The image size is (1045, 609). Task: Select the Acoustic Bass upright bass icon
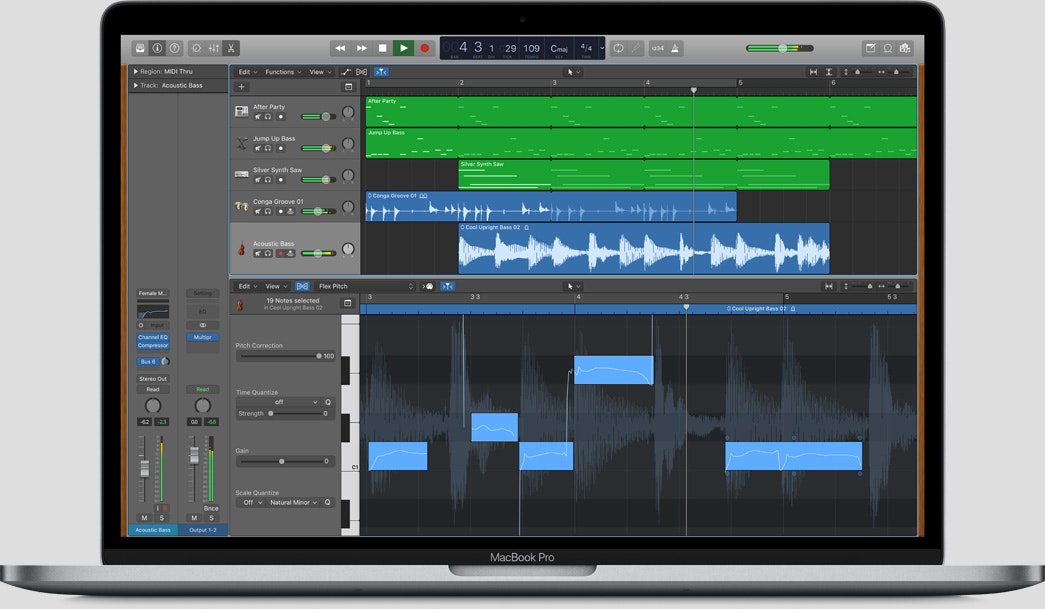coord(241,249)
